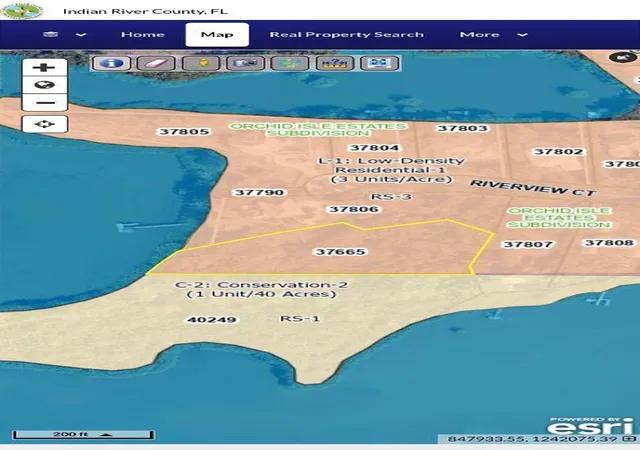This screenshot has height=450, width=640.
Task: Click the dark round icon at map top-right corner
Action: pyautogui.click(x=623, y=57)
